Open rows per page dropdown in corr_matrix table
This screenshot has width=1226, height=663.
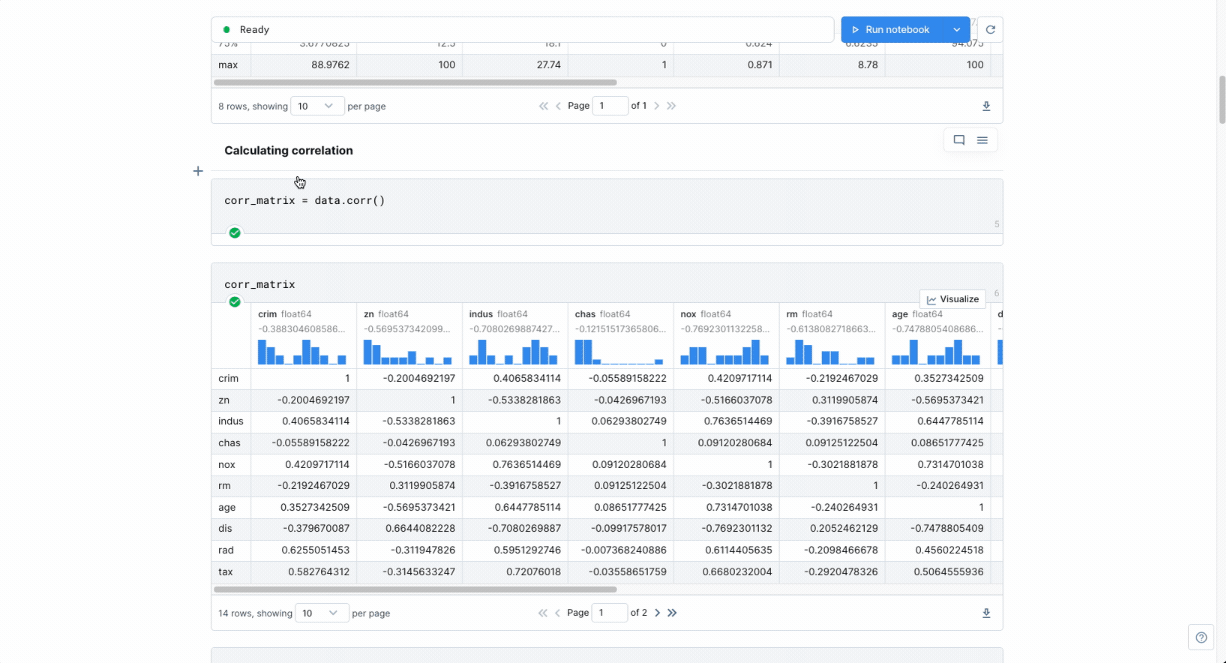pyautogui.click(x=323, y=613)
